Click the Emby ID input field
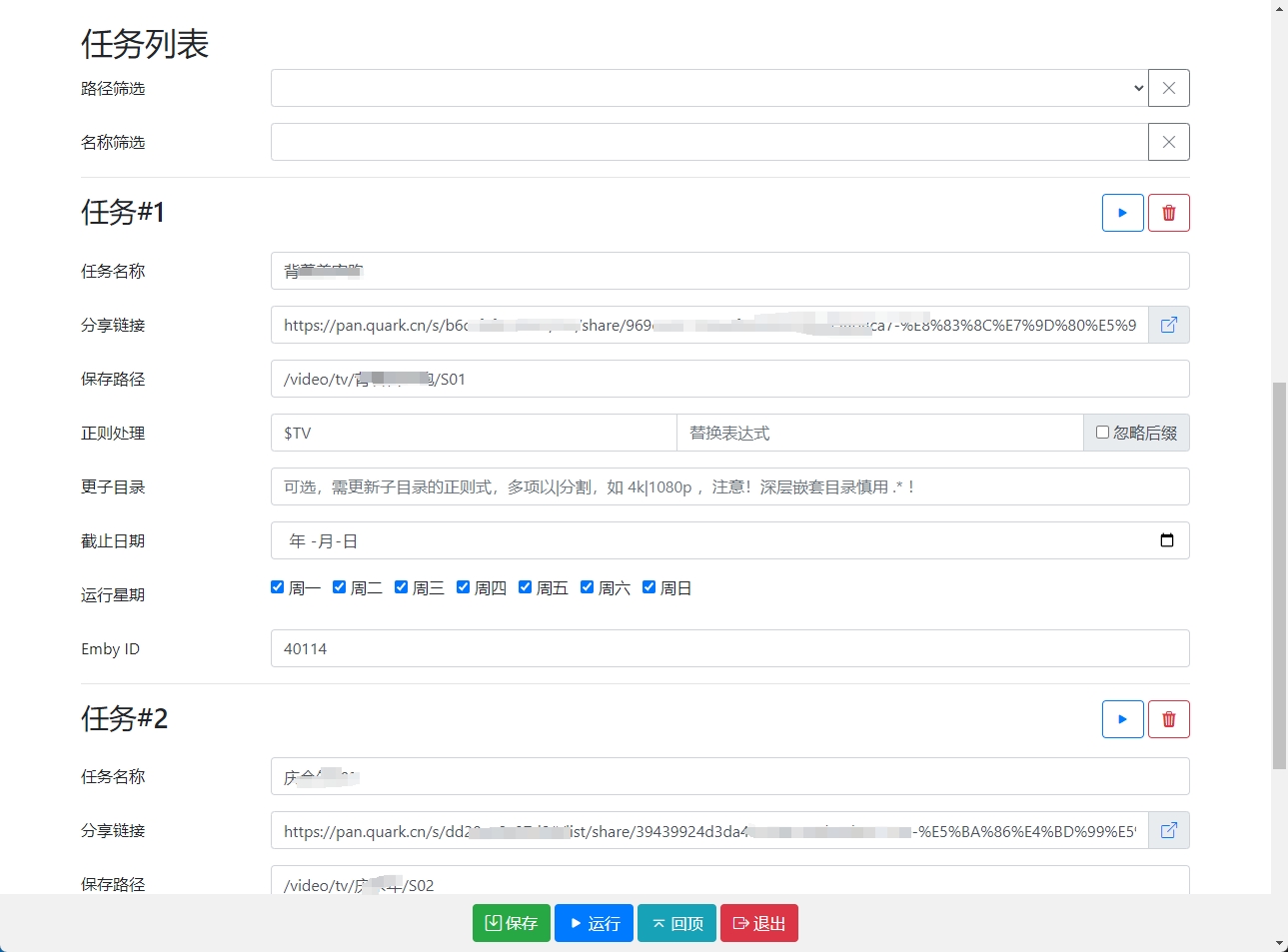 click(x=729, y=647)
